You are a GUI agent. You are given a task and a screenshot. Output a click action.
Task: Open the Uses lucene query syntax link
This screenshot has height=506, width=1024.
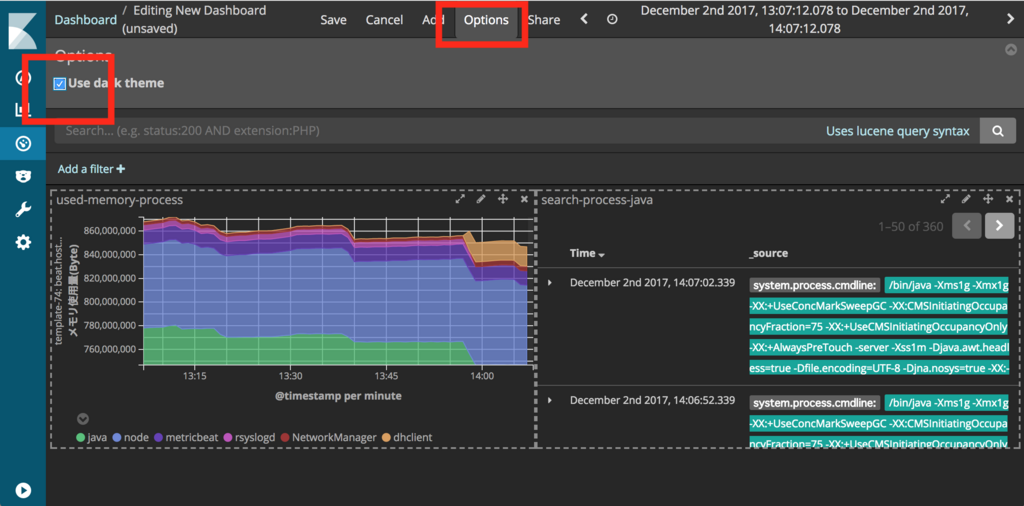tap(897, 131)
